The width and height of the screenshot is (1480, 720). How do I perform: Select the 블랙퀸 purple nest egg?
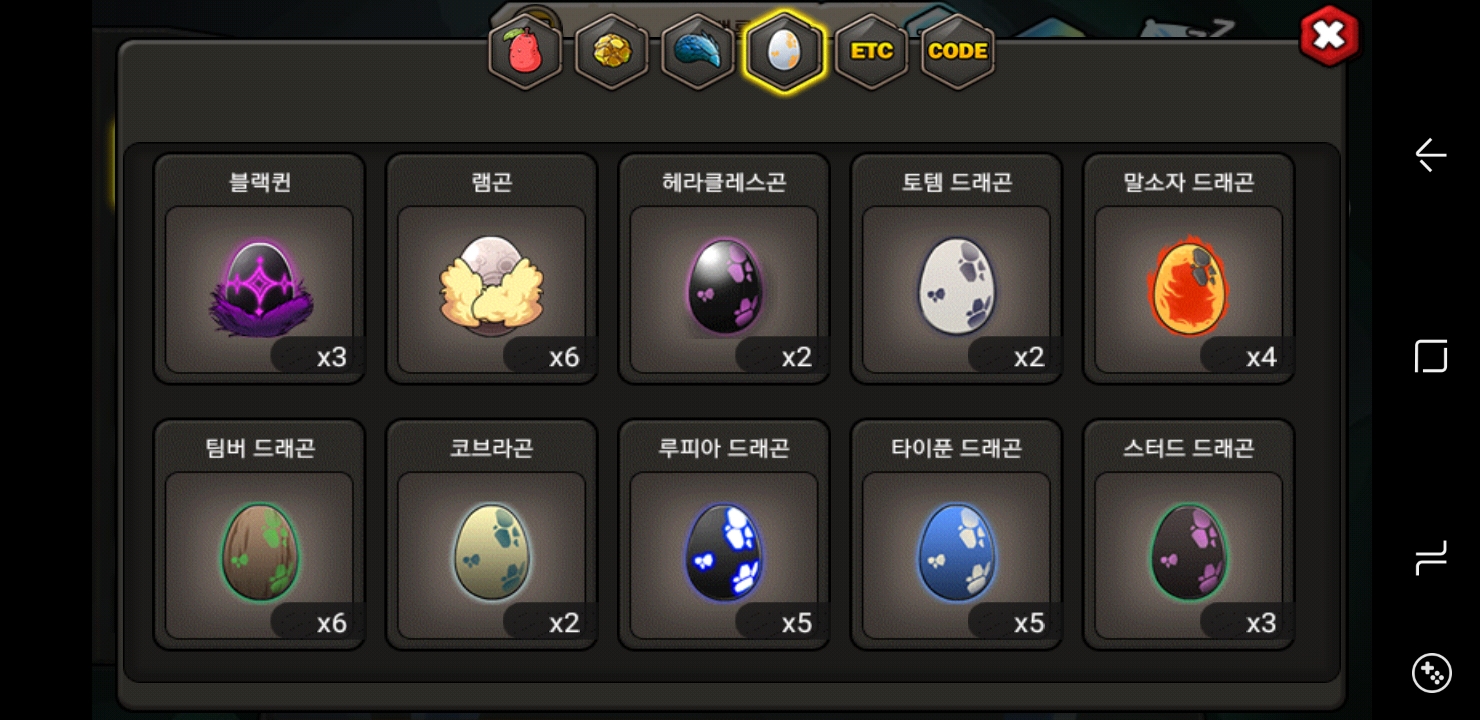pos(259,268)
